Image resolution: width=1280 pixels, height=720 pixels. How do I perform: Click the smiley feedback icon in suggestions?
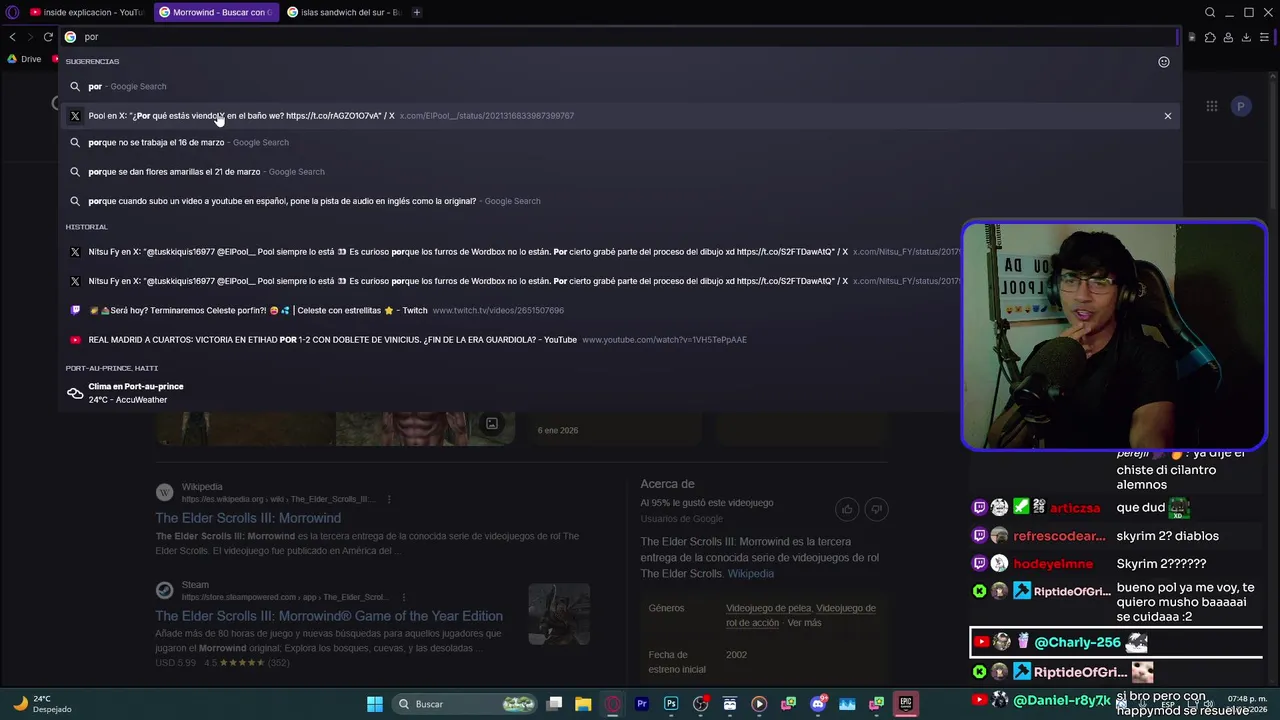click(x=1164, y=62)
